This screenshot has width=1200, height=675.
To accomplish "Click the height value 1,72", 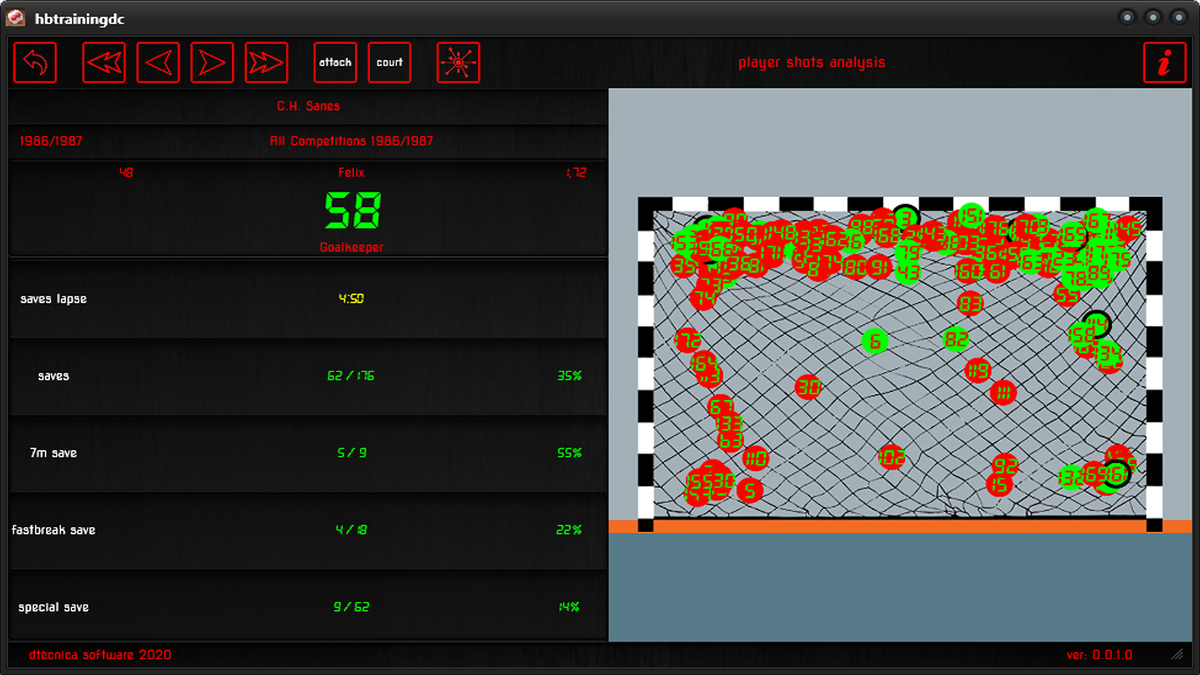I will 576,173.
